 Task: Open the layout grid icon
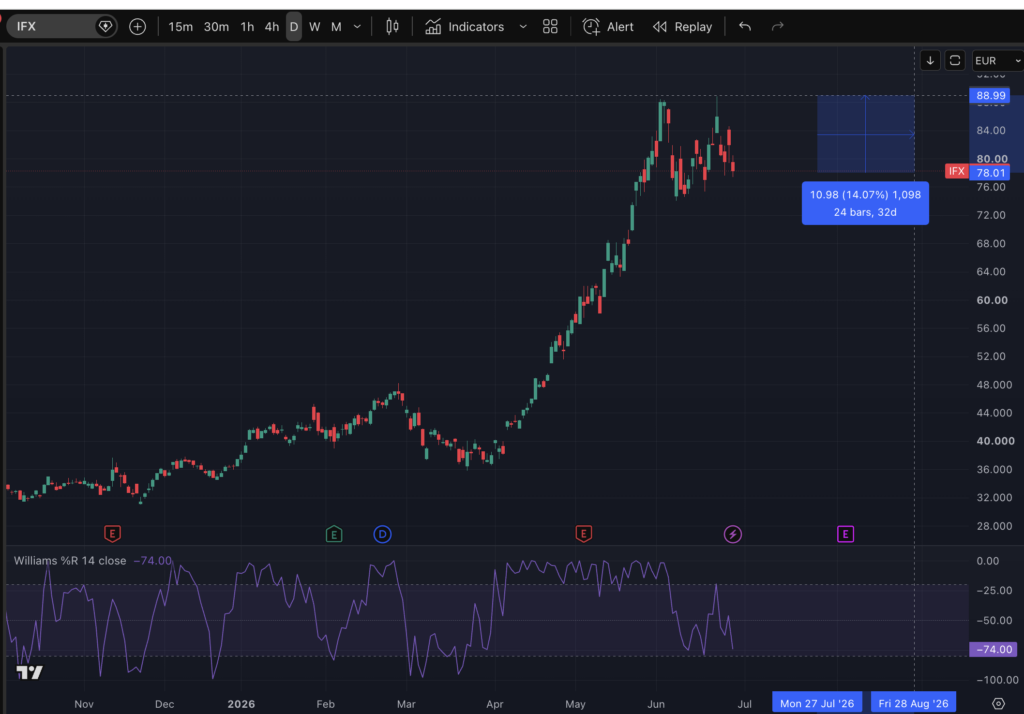(550, 27)
